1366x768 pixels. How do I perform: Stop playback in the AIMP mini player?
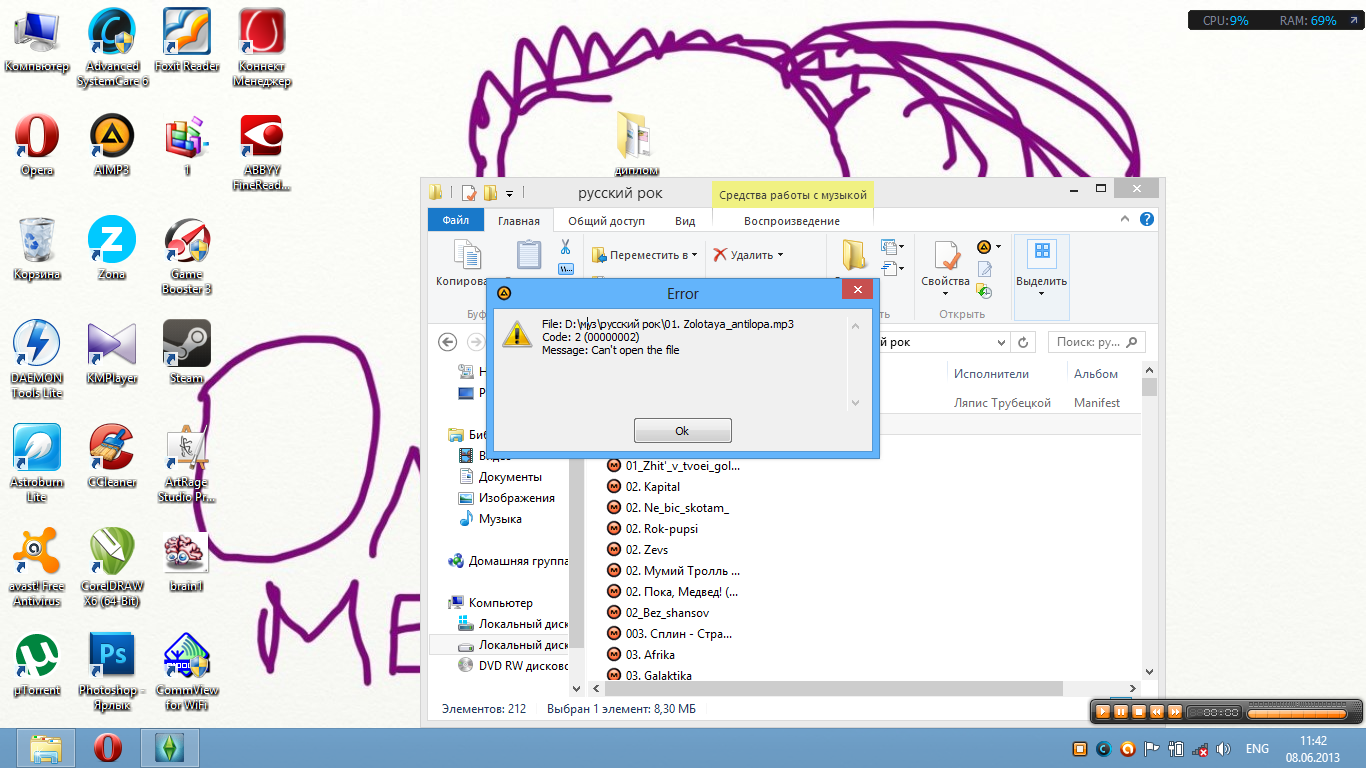(x=1138, y=712)
